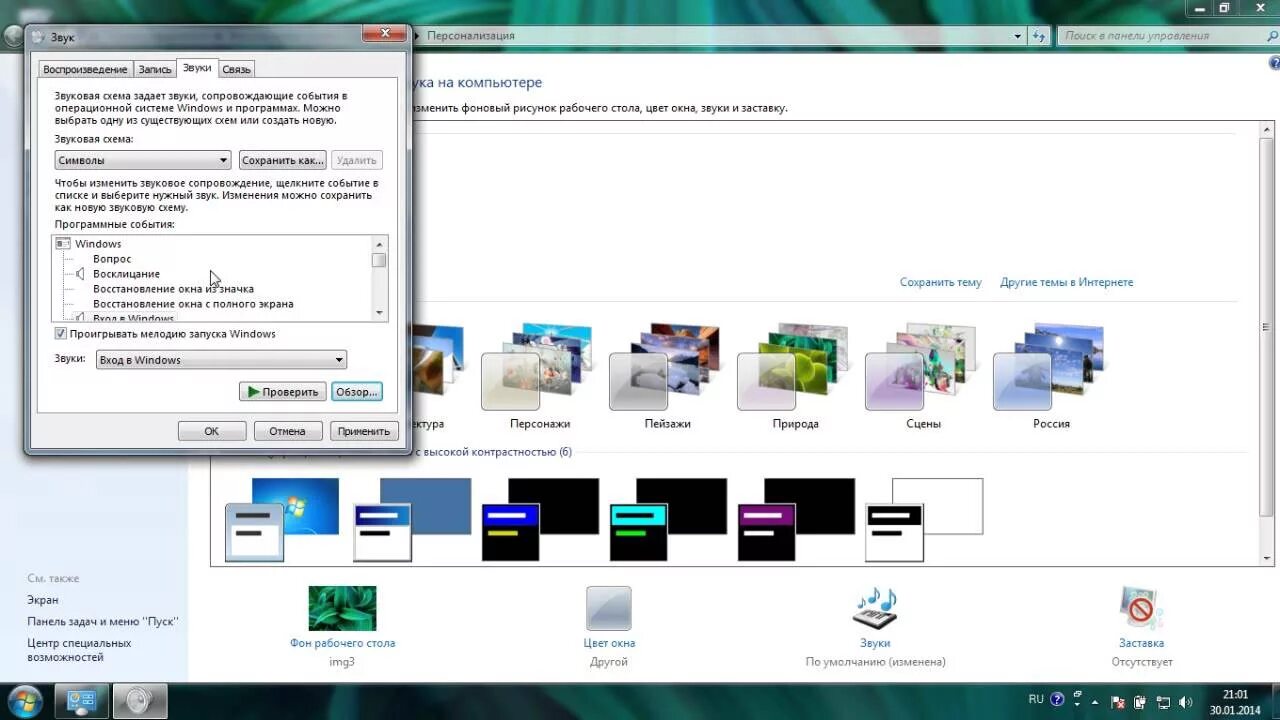Switch to the Запись tab
The height and width of the screenshot is (720, 1280).
point(155,69)
